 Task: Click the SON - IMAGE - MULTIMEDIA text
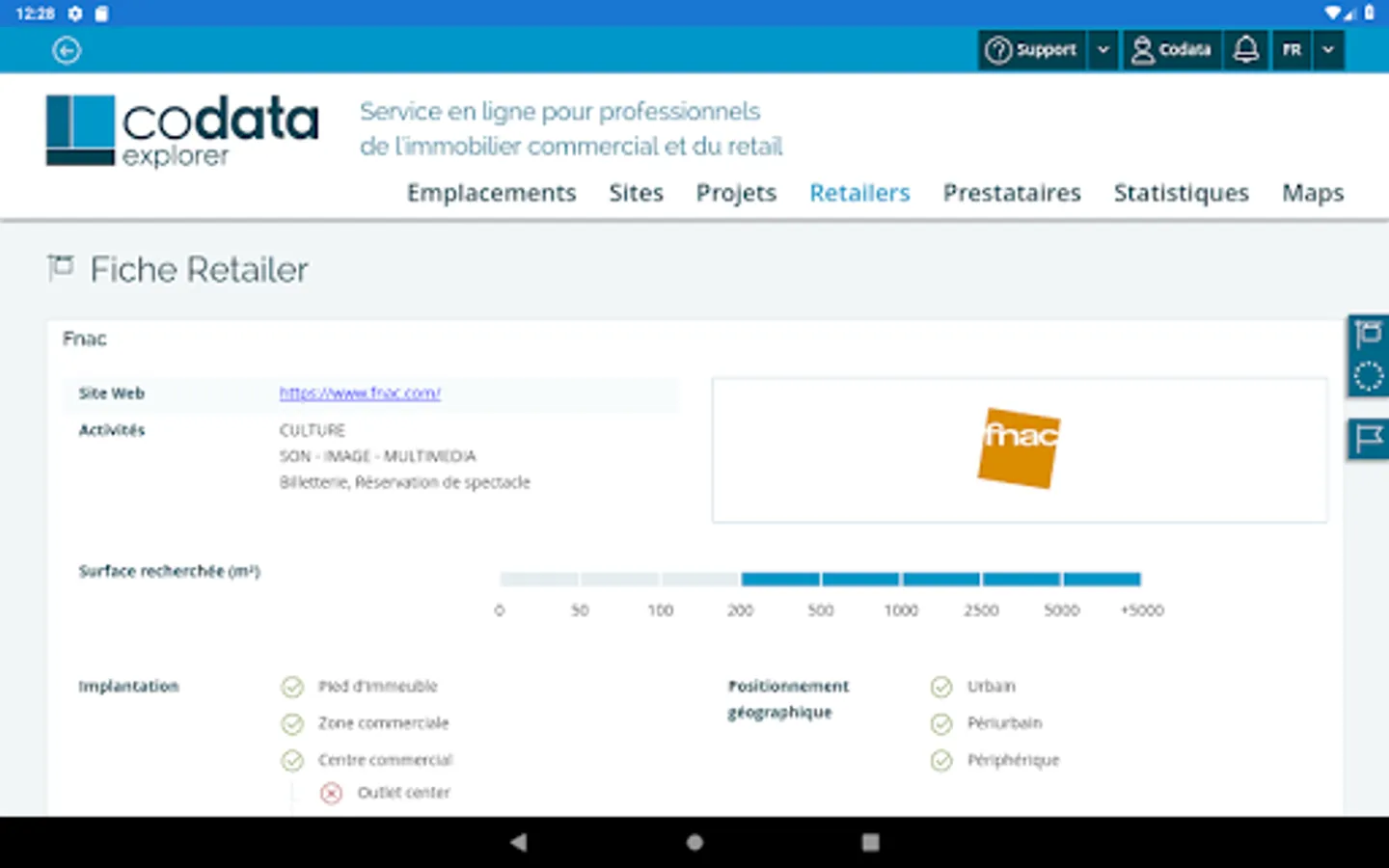point(377,456)
